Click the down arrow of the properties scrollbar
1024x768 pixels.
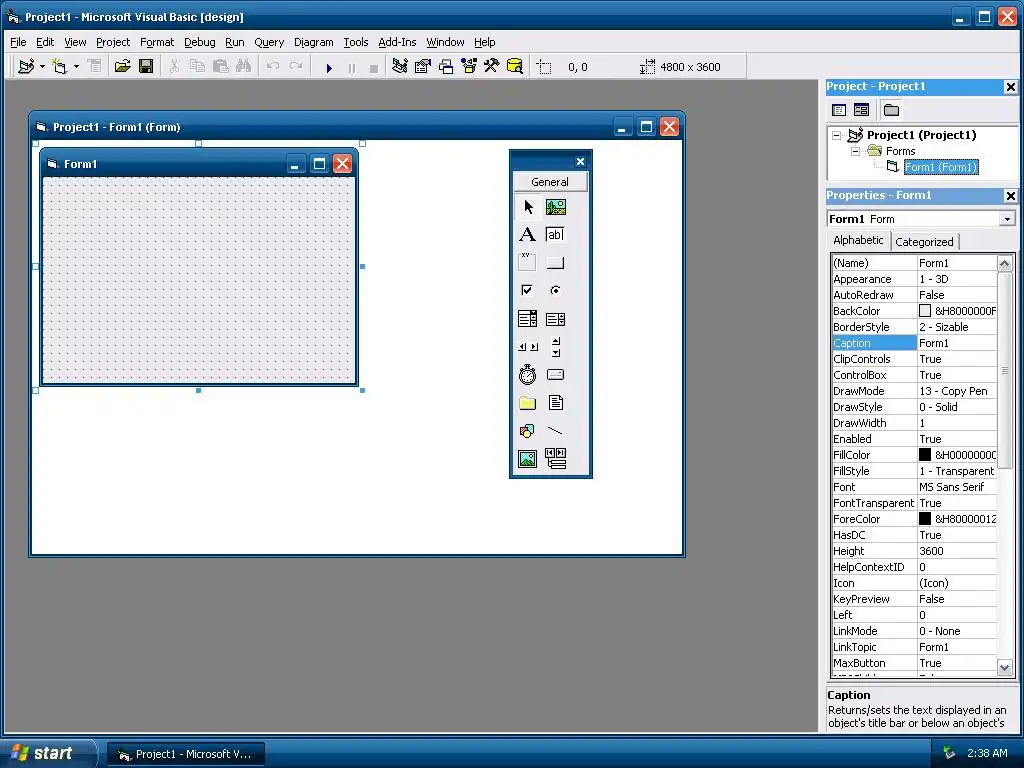(x=1004, y=667)
